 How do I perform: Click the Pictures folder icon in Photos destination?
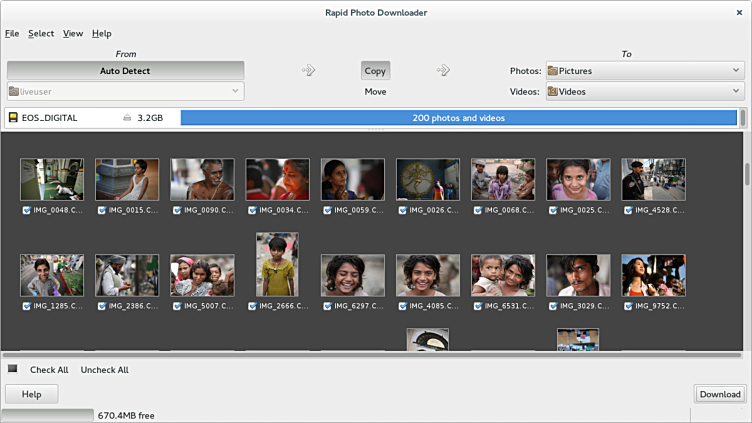552,71
